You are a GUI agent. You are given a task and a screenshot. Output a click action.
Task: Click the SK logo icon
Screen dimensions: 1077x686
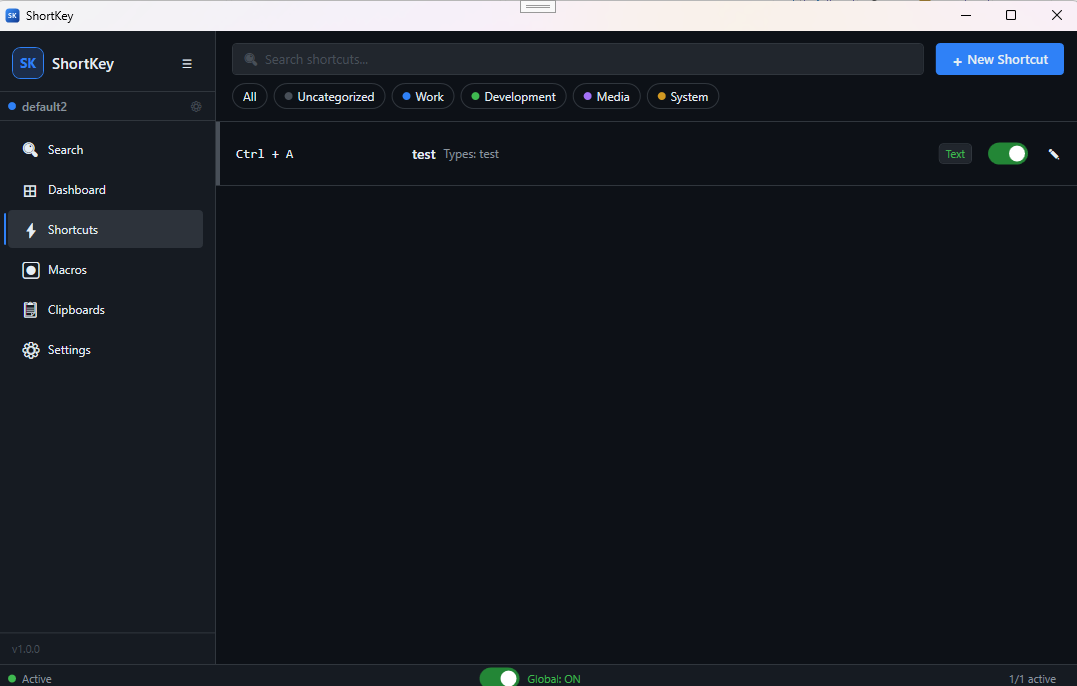click(x=27, y=63)
